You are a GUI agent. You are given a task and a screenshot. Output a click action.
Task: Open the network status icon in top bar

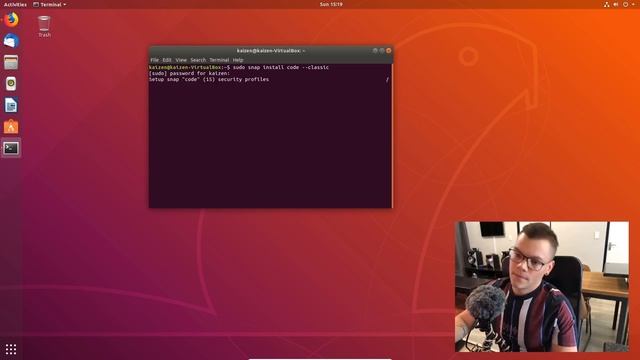click(607, 4)
